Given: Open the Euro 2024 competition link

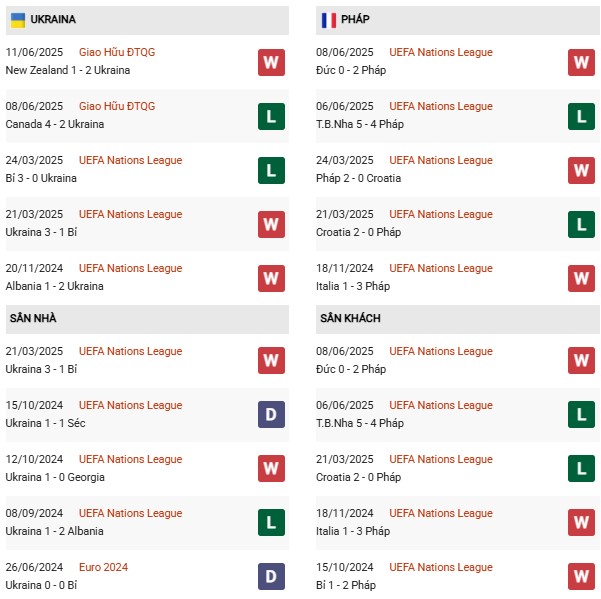Looking at the screenshot, I should pyautogui.click(x=103, y=568).
